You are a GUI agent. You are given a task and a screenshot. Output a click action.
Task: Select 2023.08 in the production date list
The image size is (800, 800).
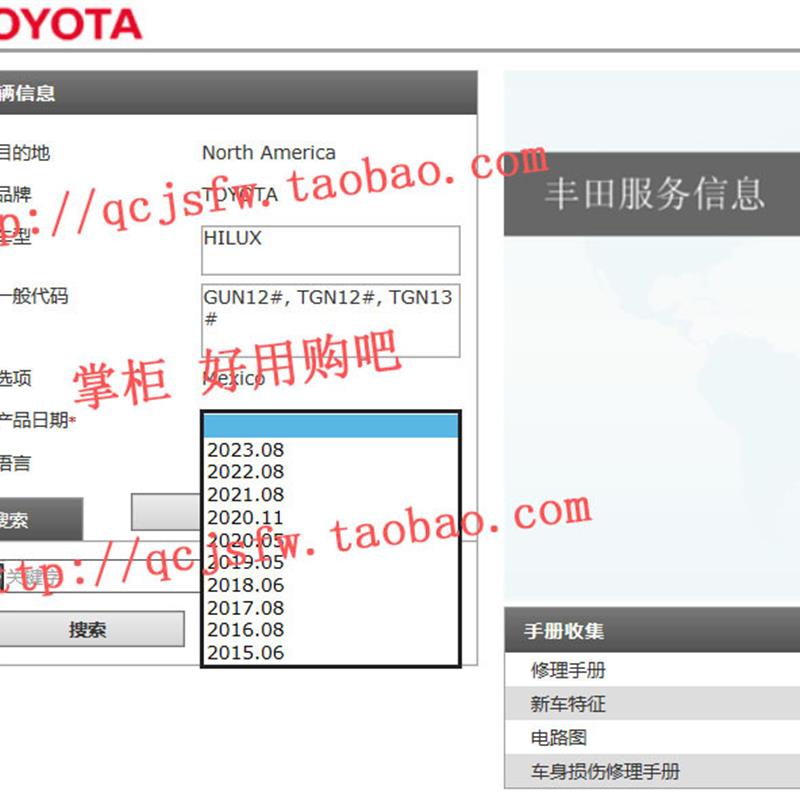coord(331,449)
